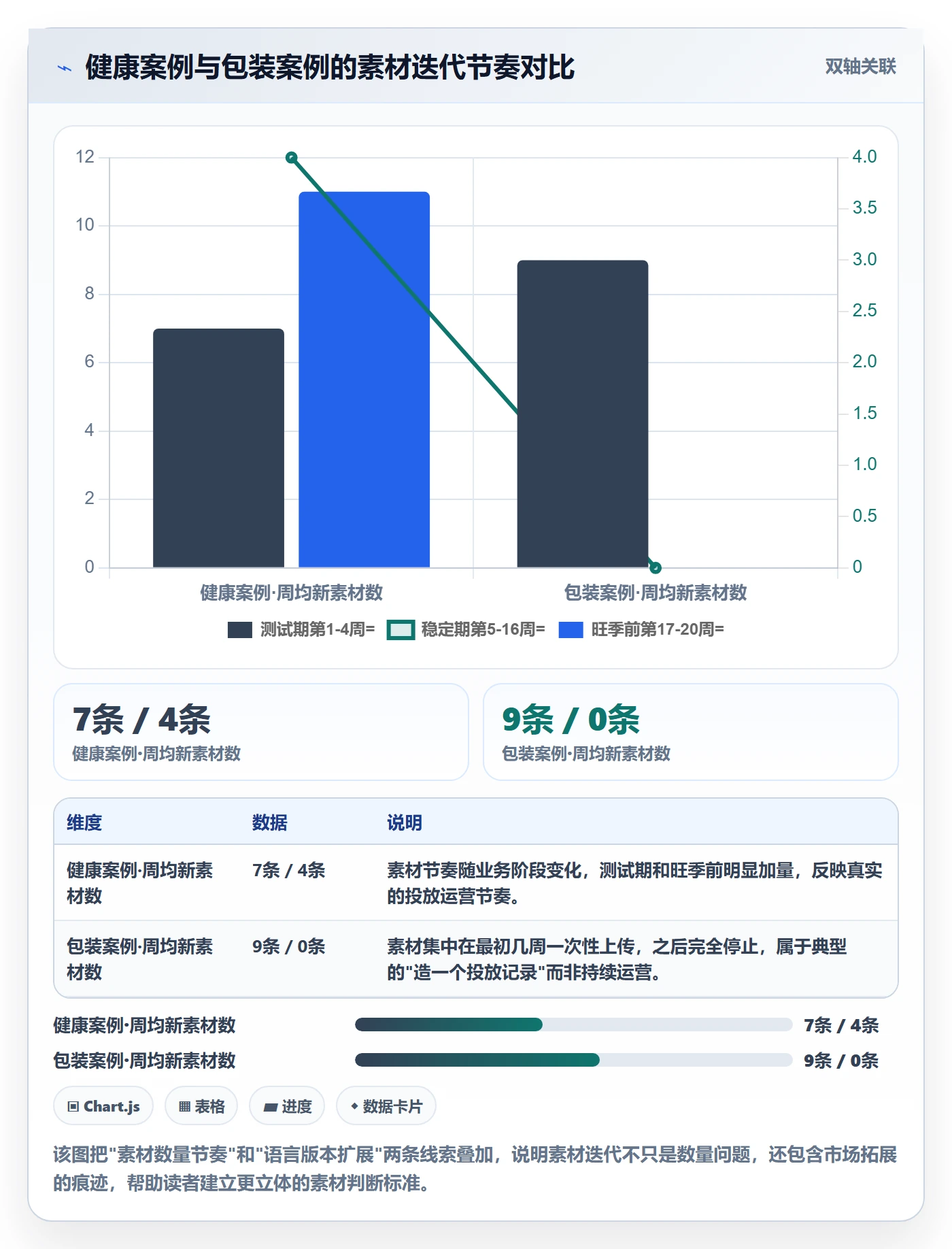
Task: Click the Chart.js chip
Action: [x=103, y=1106]
